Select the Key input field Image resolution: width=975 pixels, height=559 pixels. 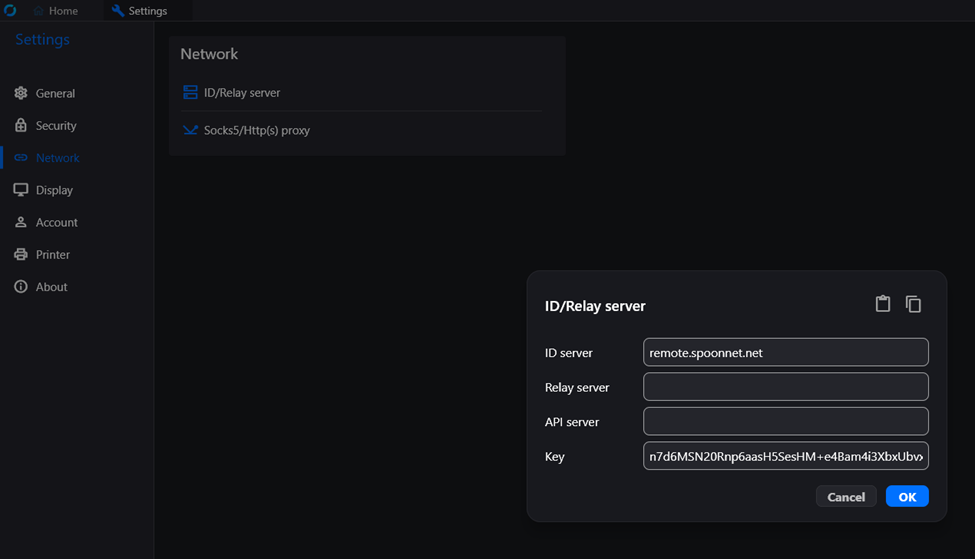tap(785, 456)
